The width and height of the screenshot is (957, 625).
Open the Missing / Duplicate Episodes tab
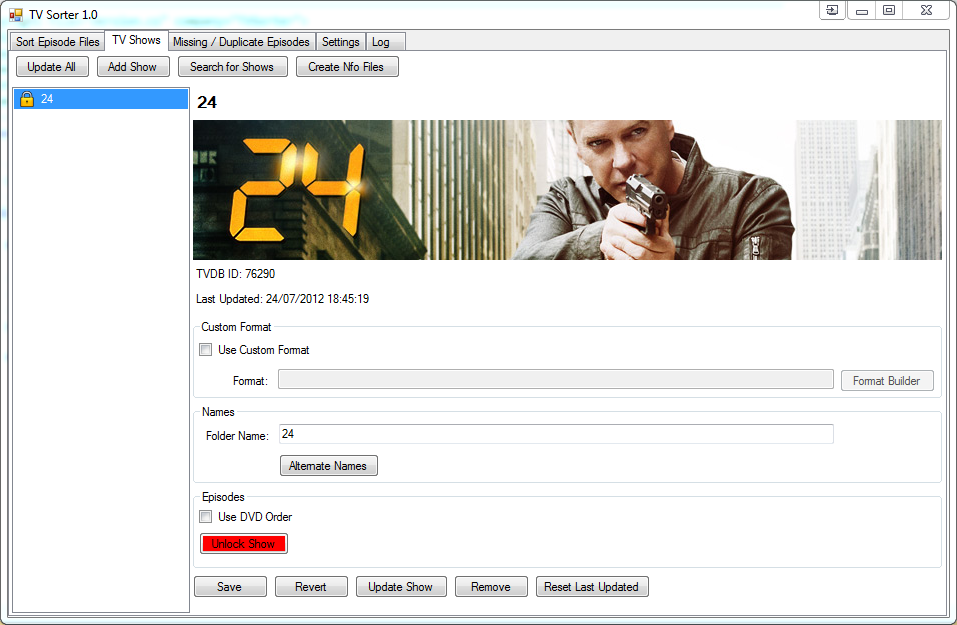pos(241,42)
